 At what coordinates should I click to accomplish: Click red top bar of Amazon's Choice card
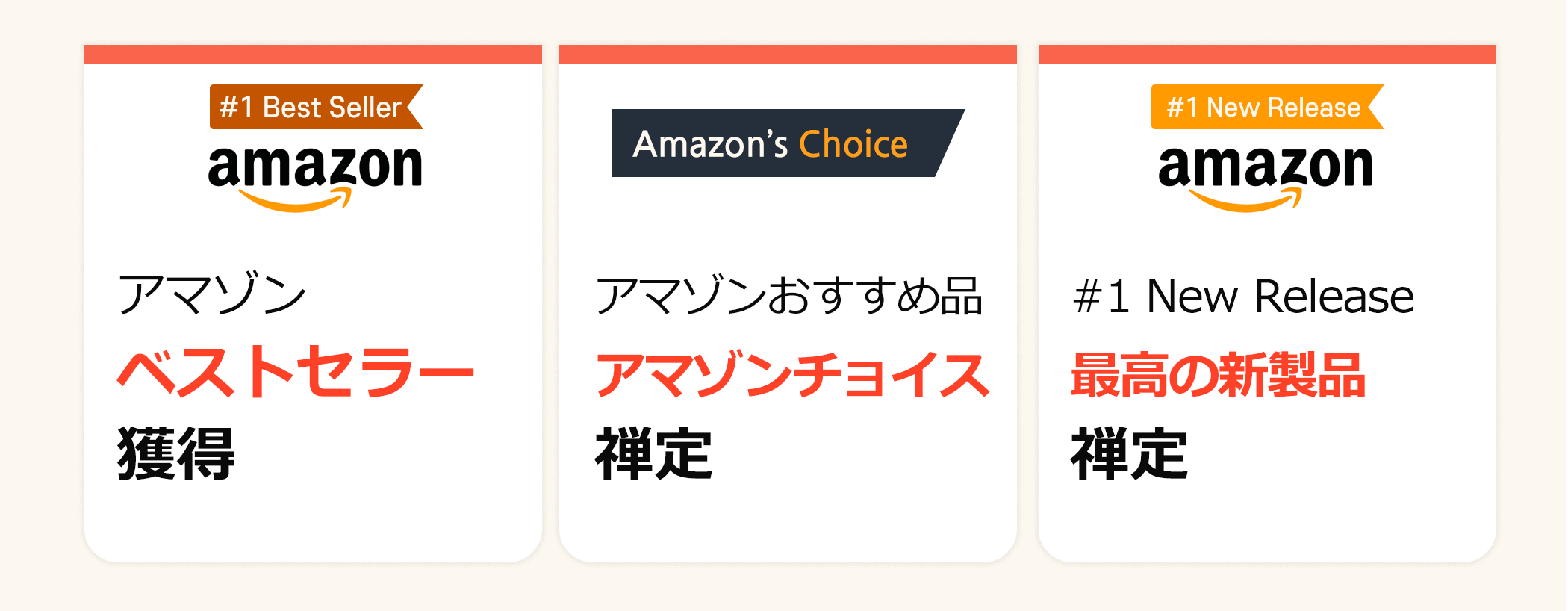click(x=788, y=55)
